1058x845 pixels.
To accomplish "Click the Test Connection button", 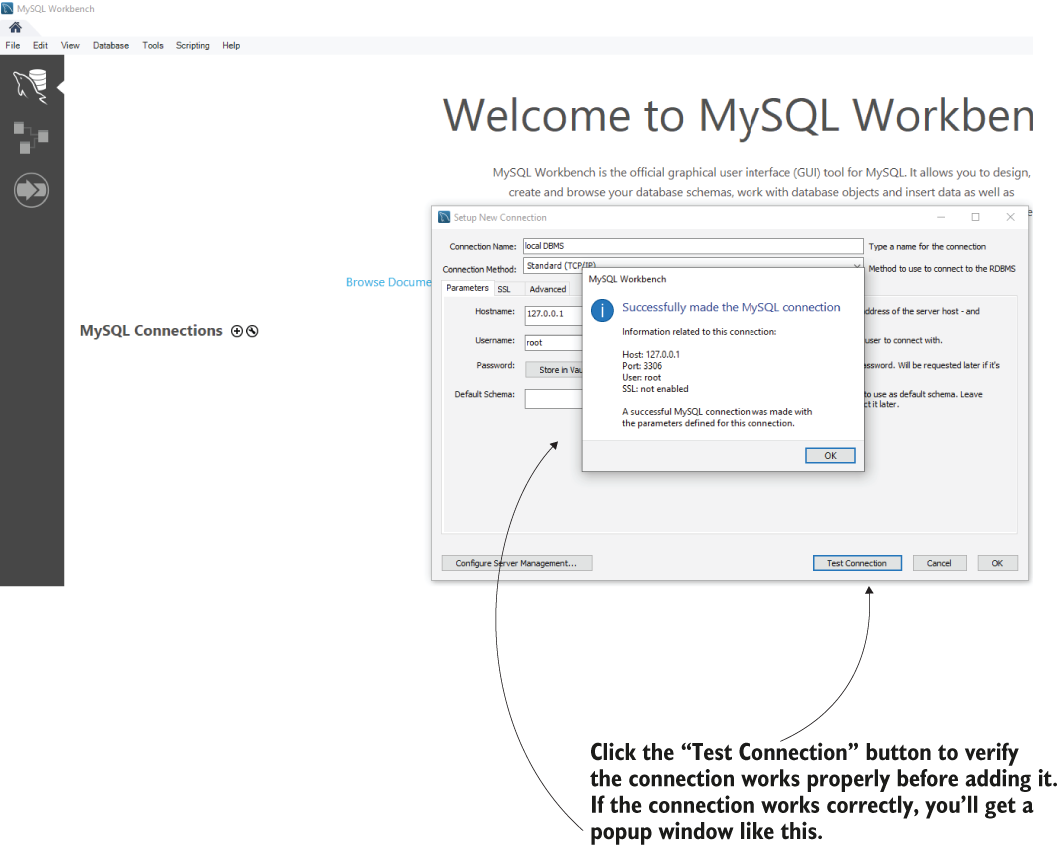I will (857, 562).
